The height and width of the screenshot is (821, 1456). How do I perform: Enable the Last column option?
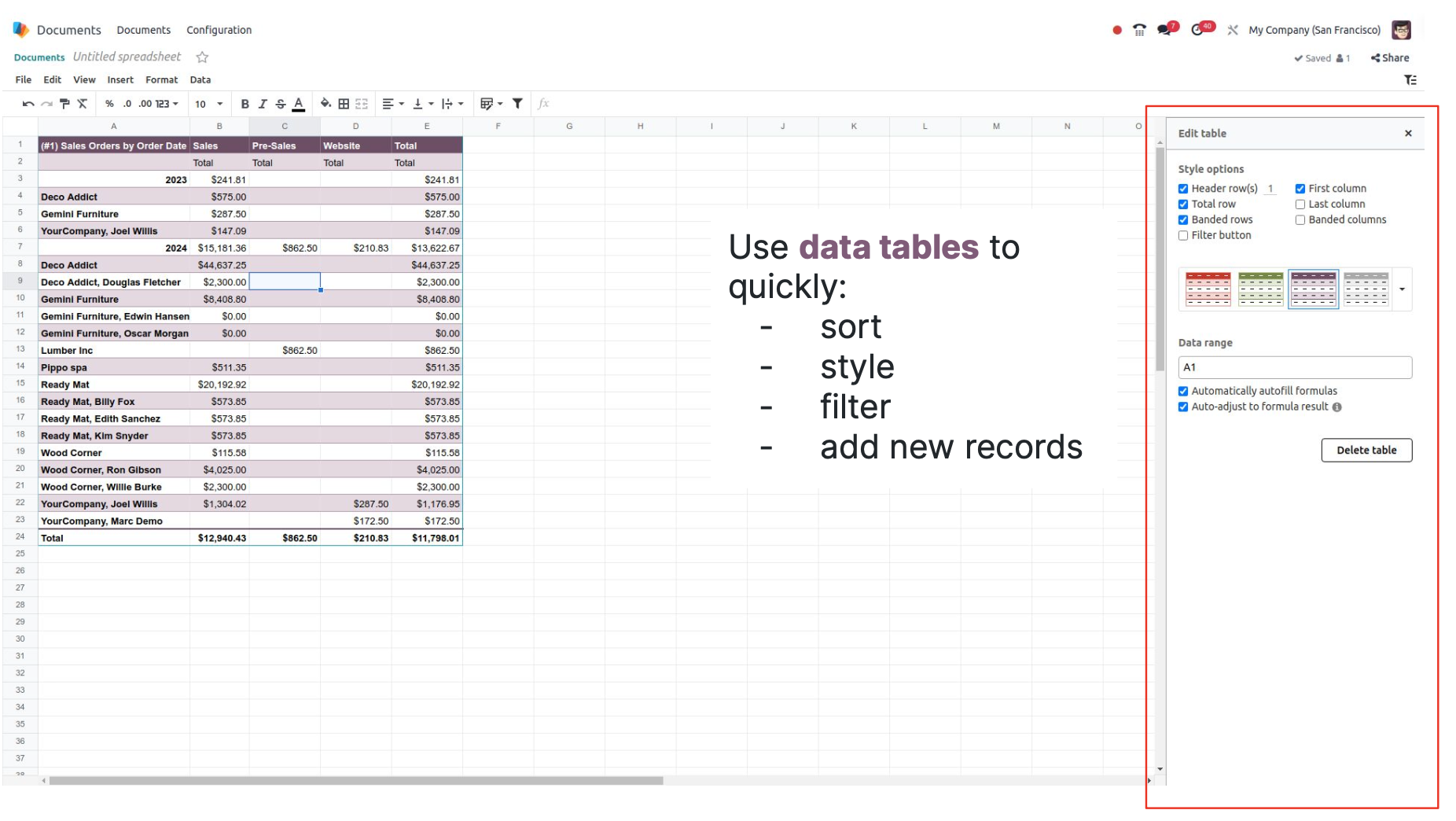(x=1300, y=204)
